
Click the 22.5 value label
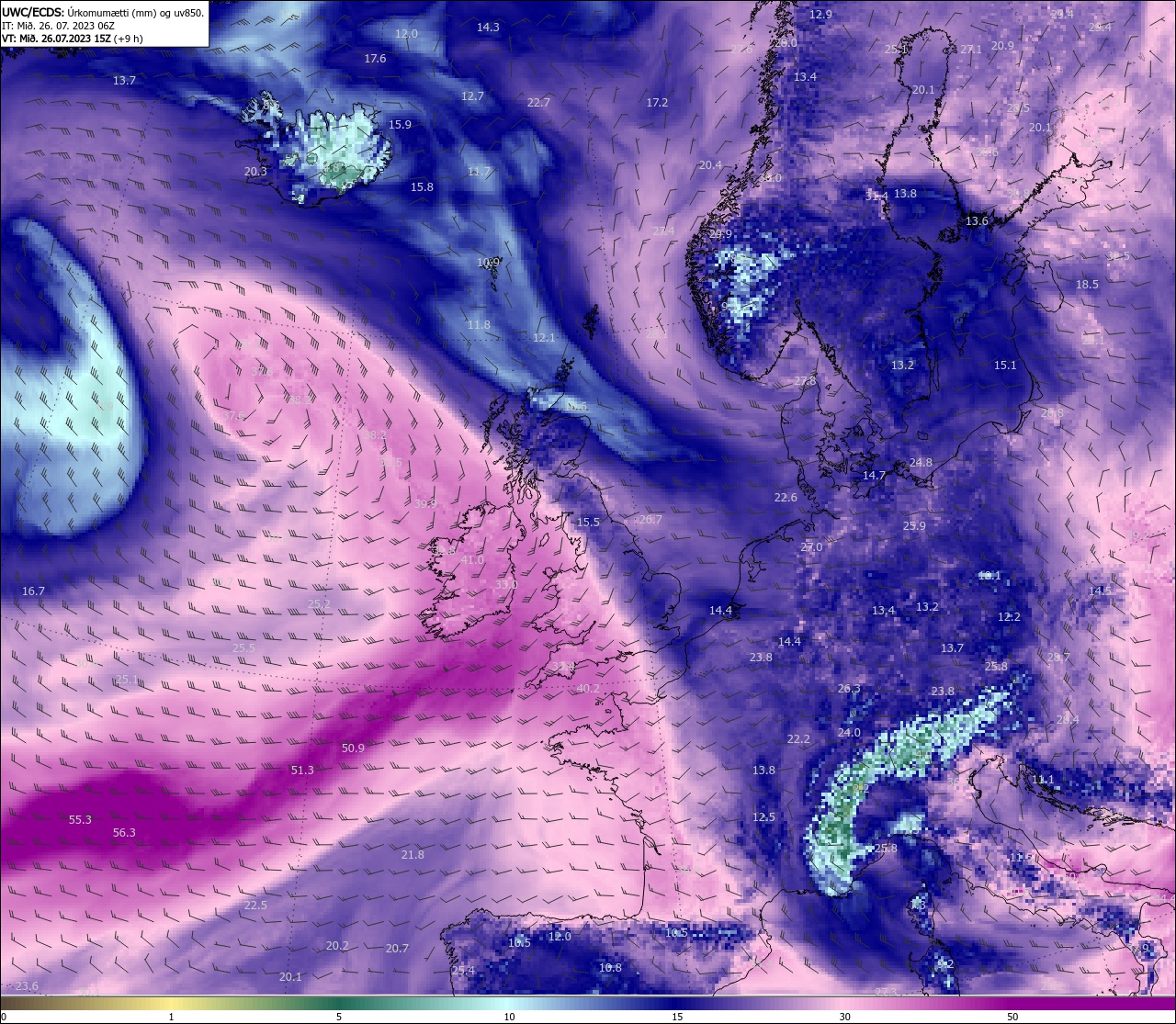[x=255, y=905]
